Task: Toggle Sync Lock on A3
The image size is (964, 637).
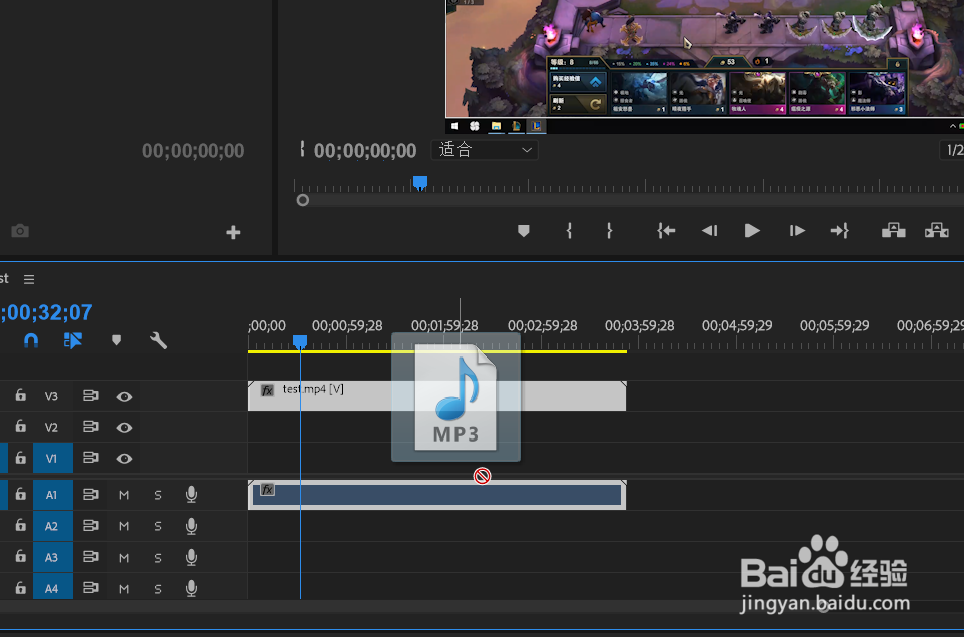Action: pos(90,556)
